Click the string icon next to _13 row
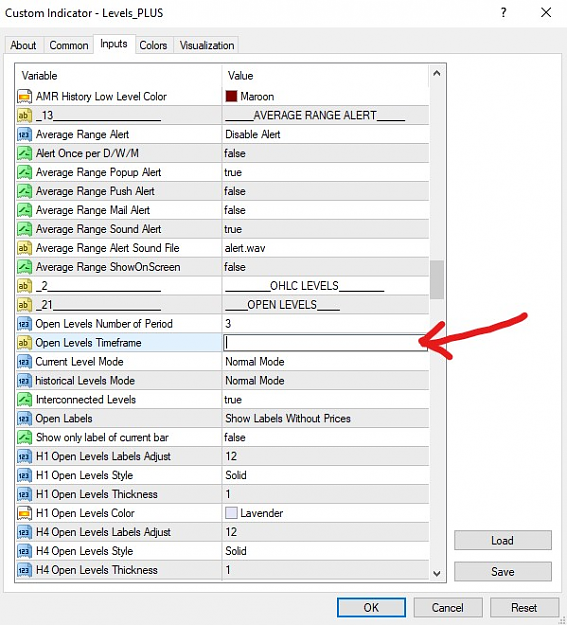 pyautogui.click(x=24, y=116)
